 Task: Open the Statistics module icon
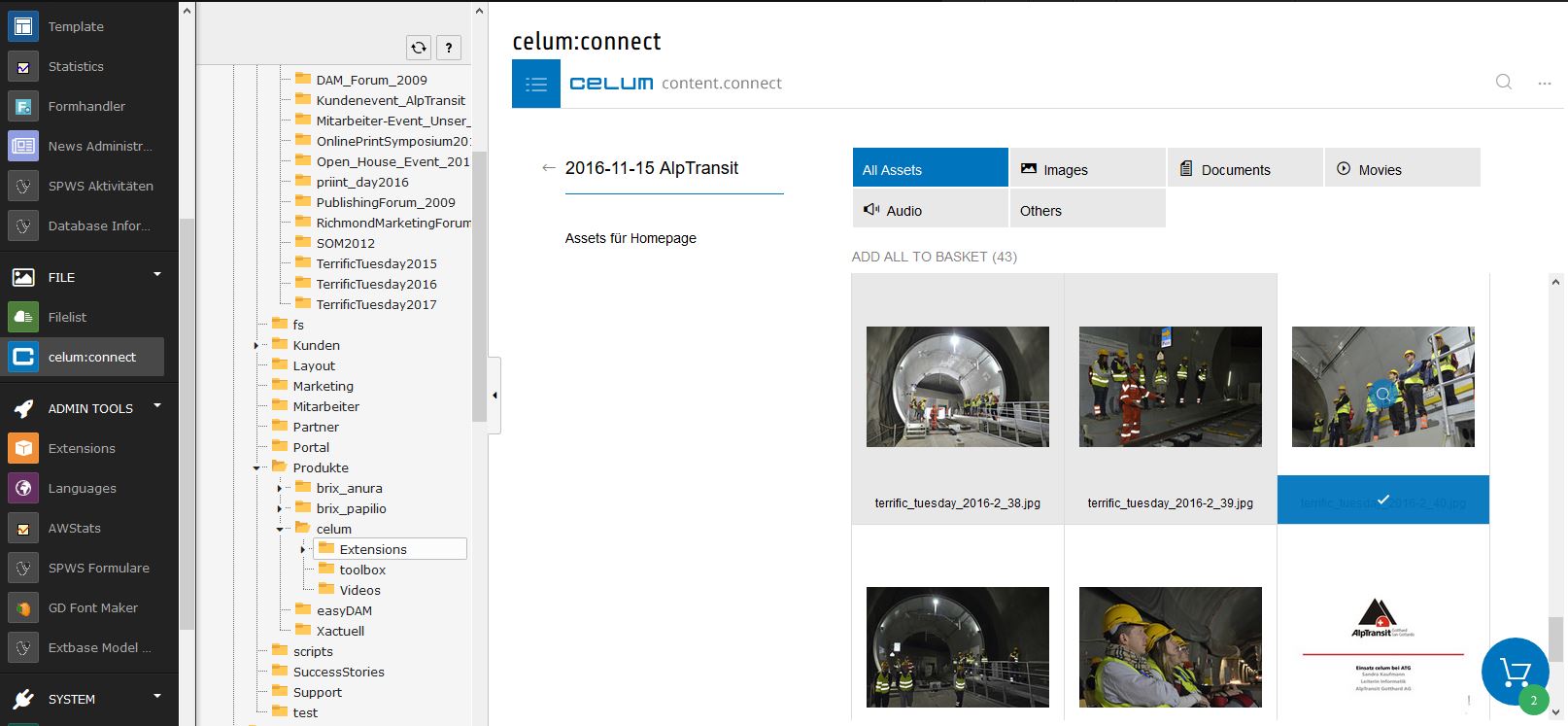pos(23,66)
